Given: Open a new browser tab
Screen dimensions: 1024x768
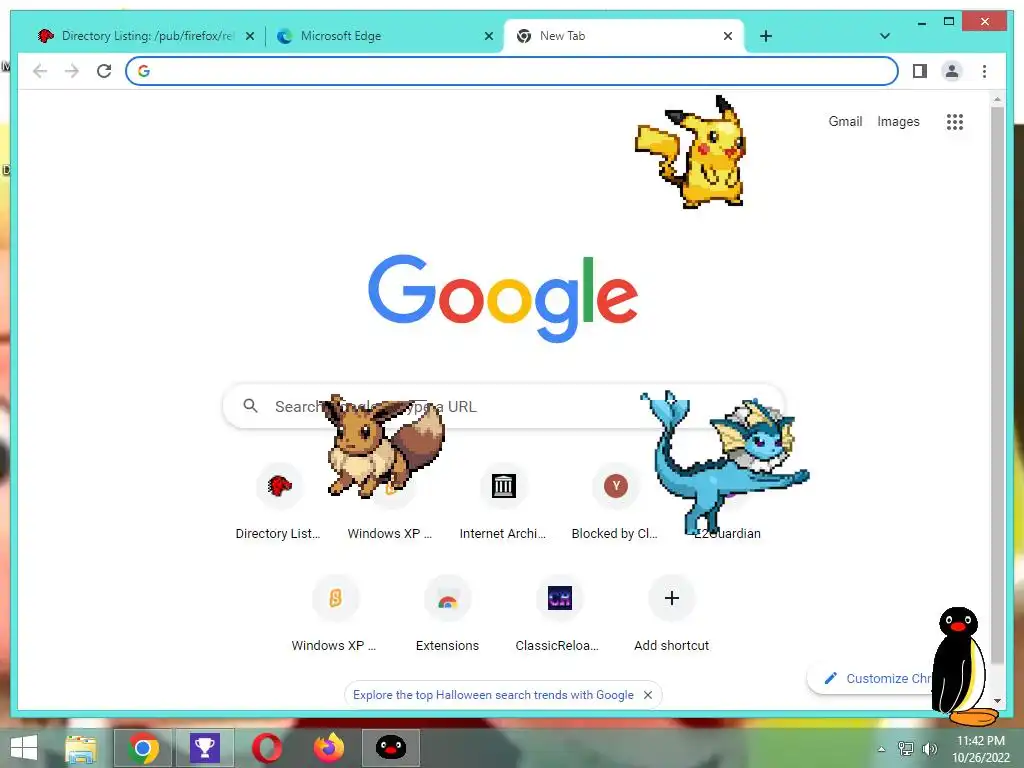Looking at the screenshot, I should (766, 36).
